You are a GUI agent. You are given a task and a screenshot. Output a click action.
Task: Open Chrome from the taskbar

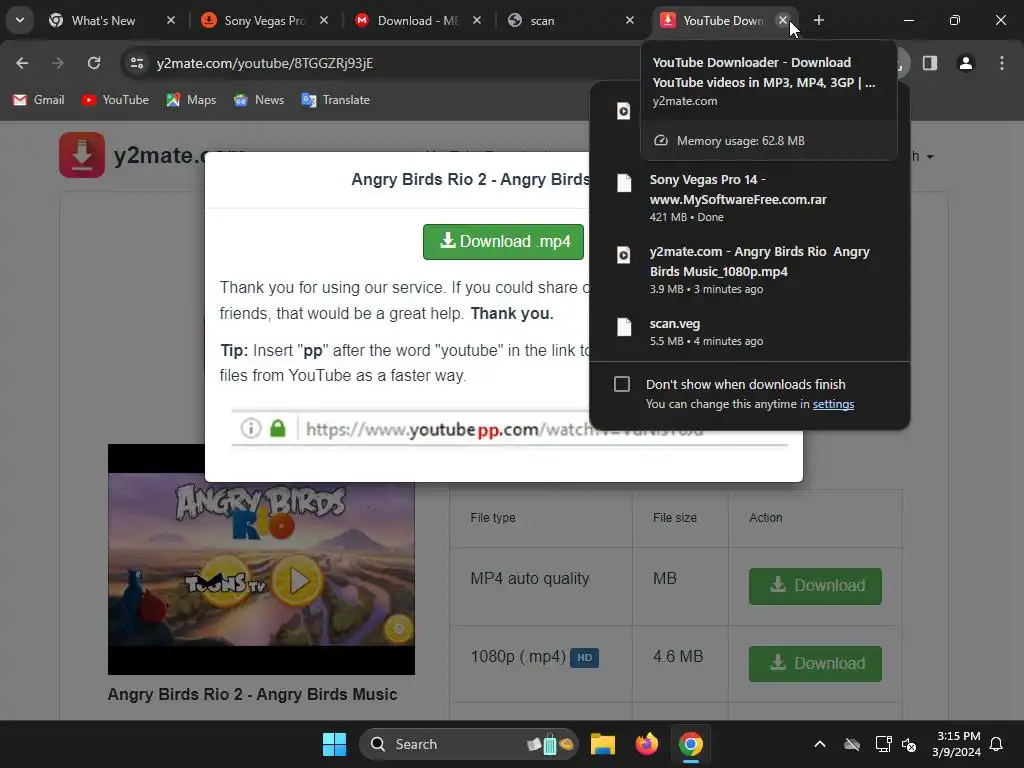(x=690, y=744)
